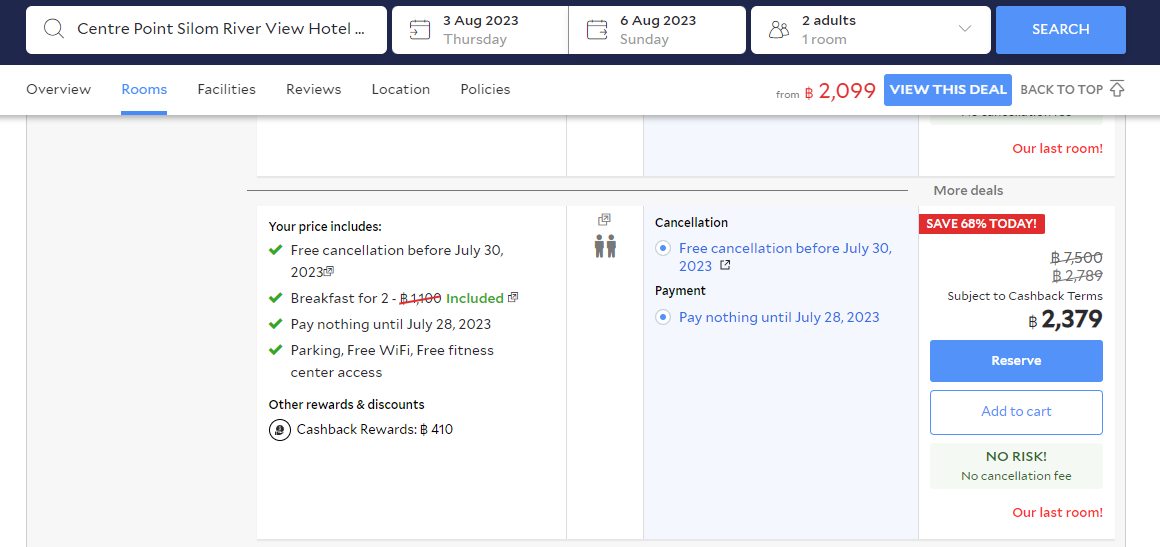Image resolution: width=1160 pixels, height=547 pixels.
Task: Click the check-out calendar icon
Action: point(596,30)
